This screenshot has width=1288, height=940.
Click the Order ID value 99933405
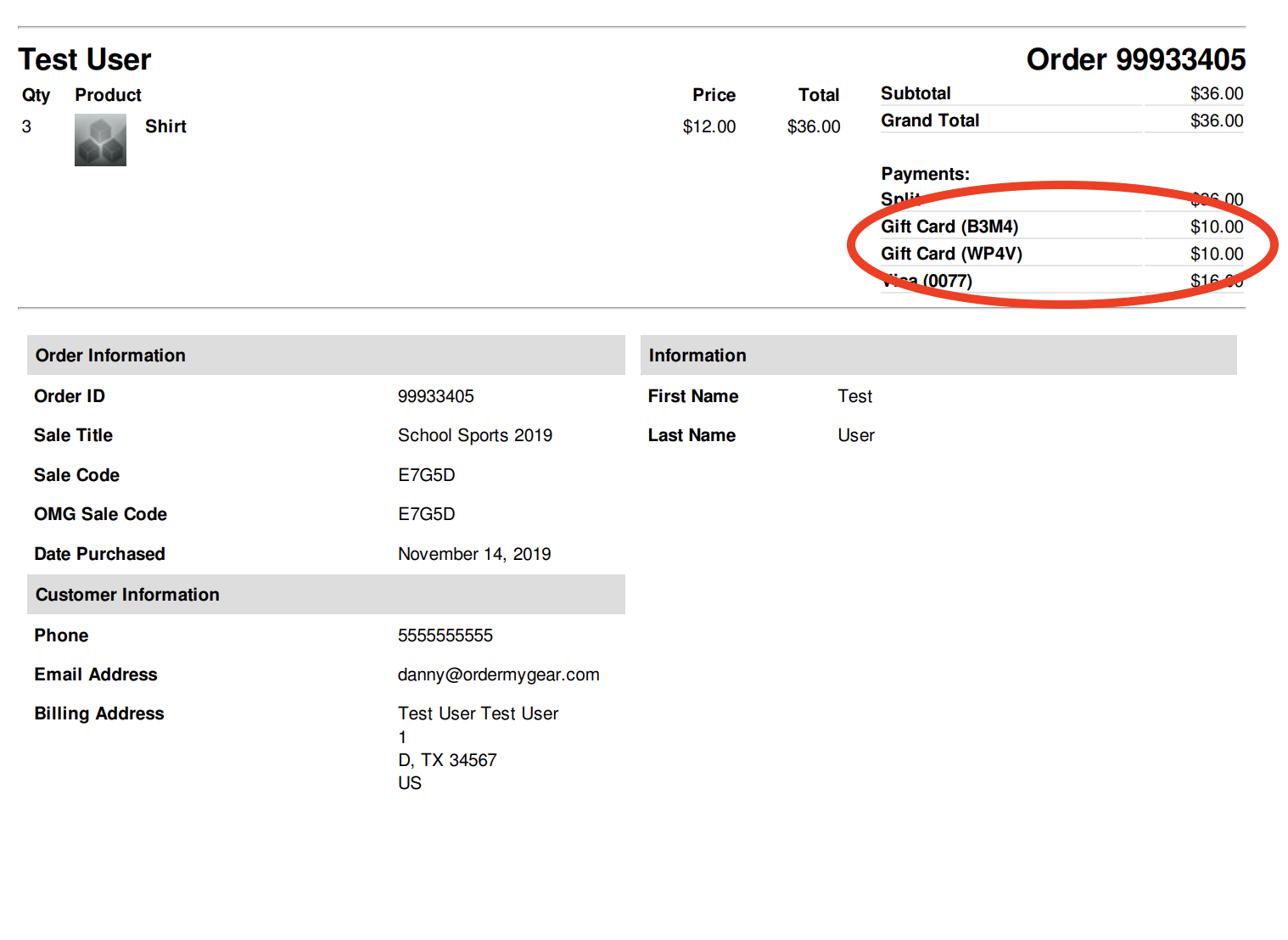[436, 396]
